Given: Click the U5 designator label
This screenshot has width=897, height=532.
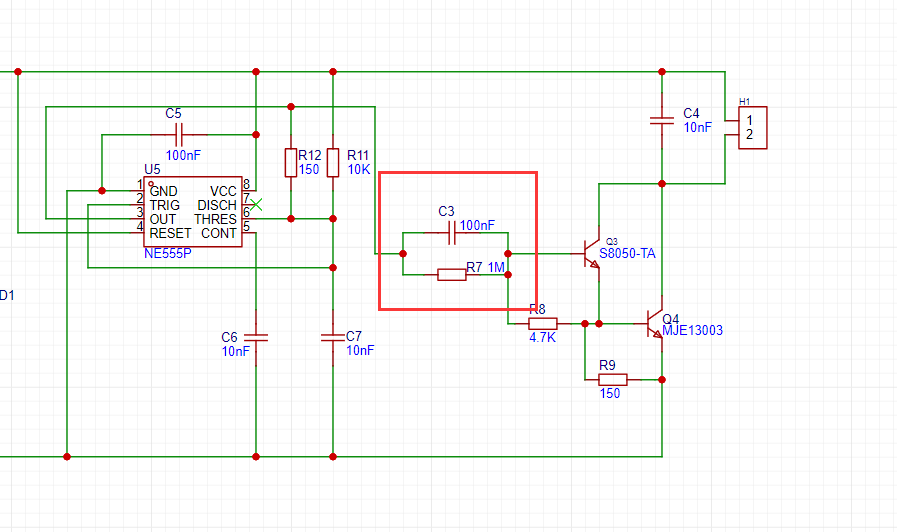Looking at the screenshot, I should pos(152,169).
